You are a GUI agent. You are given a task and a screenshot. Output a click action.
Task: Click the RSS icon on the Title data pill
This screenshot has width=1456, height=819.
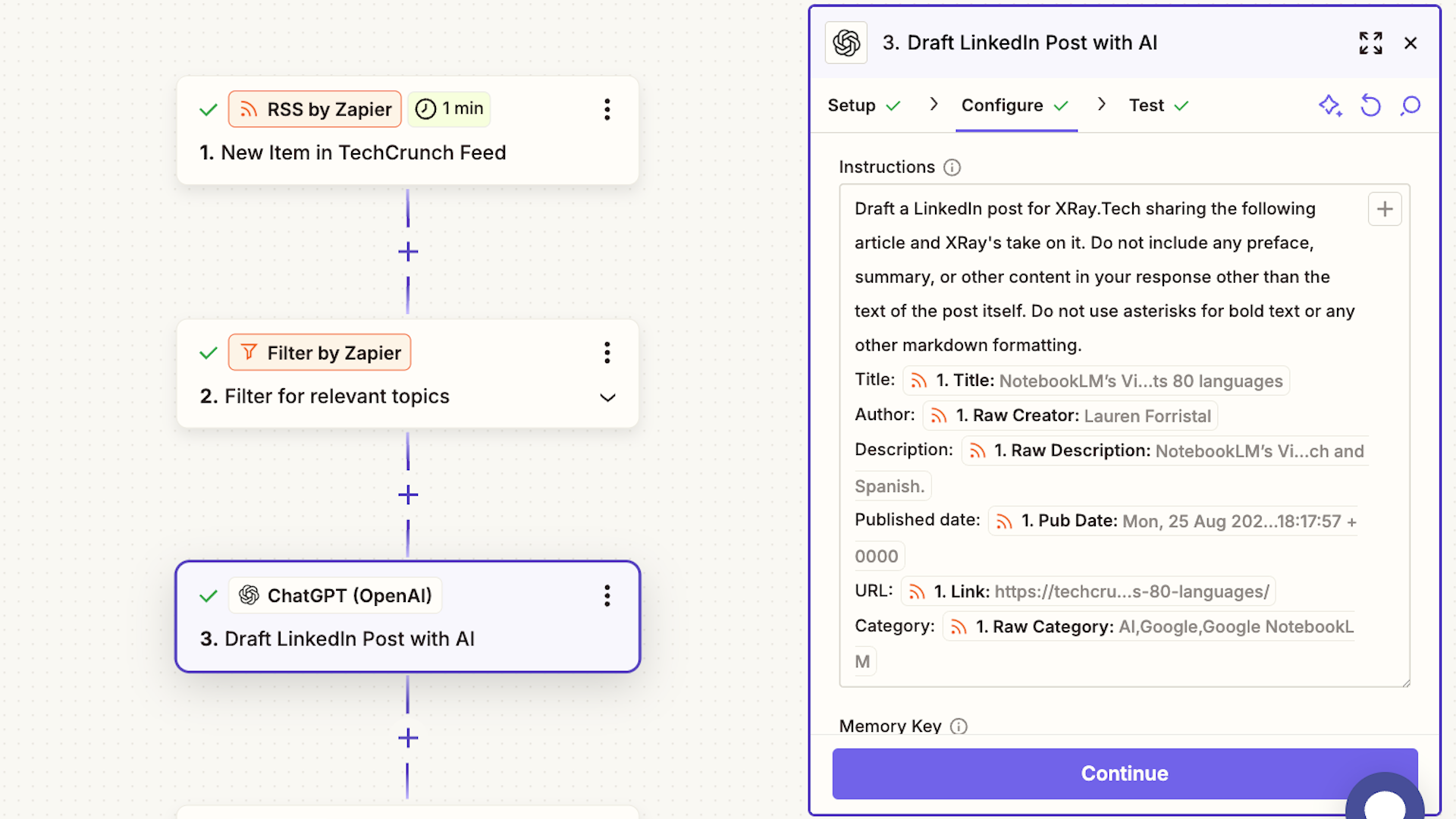pos(918,381)
